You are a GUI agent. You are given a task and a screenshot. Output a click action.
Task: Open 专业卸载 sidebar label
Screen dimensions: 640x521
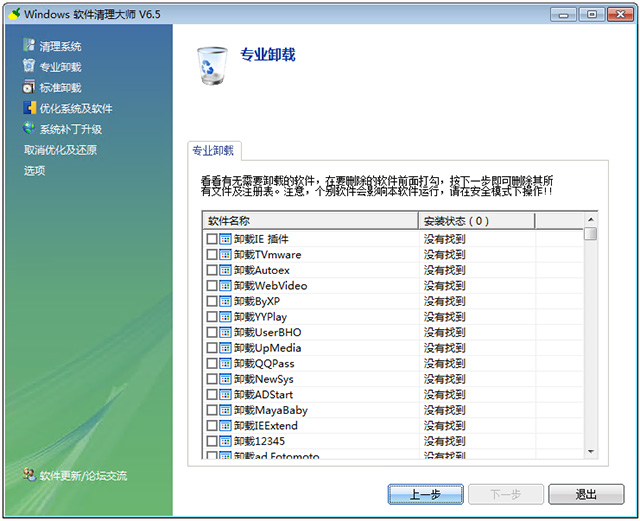click(60, 67)
